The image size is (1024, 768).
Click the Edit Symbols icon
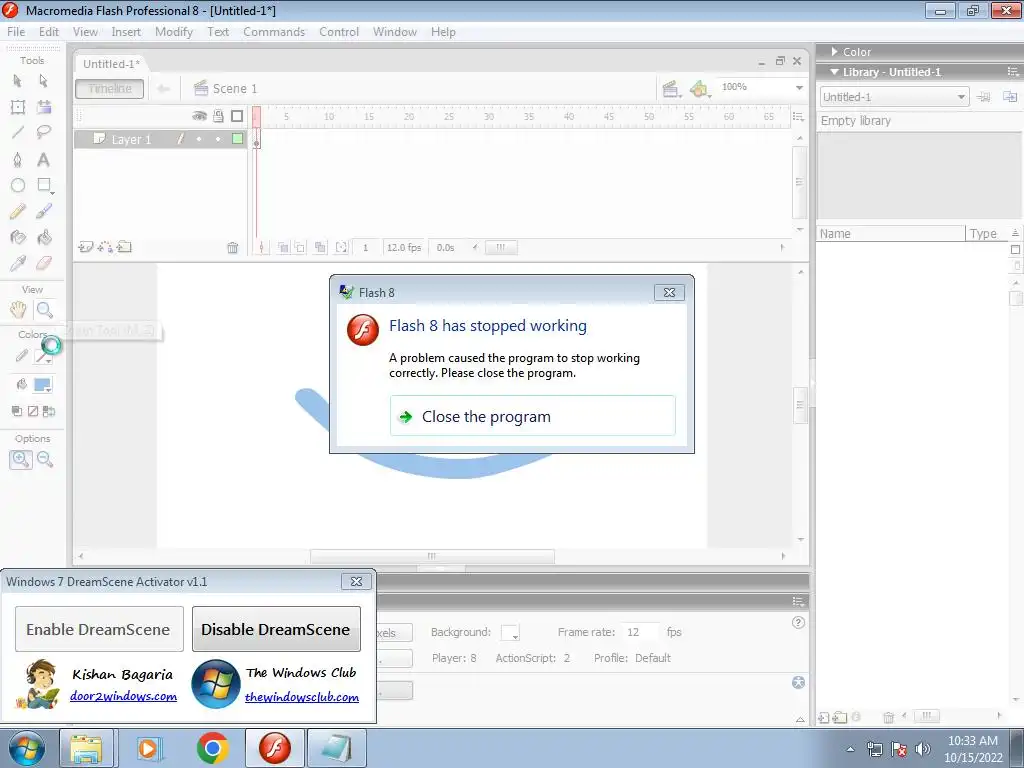coord(699,88)
